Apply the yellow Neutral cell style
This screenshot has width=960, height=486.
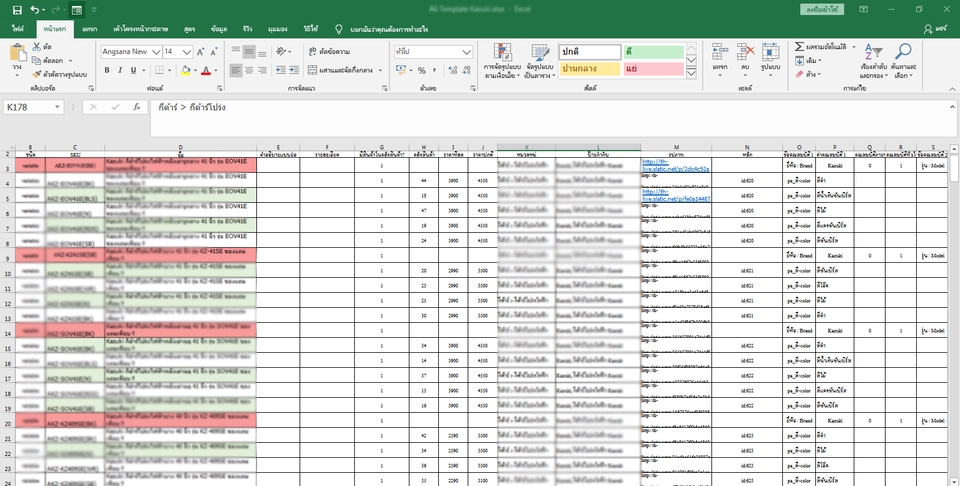click(590, 69)
